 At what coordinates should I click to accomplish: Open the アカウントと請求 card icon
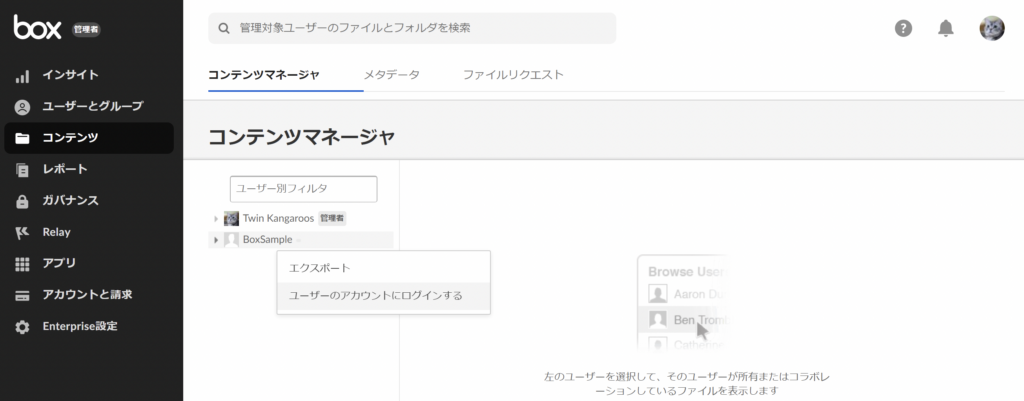tap(22, 295)
